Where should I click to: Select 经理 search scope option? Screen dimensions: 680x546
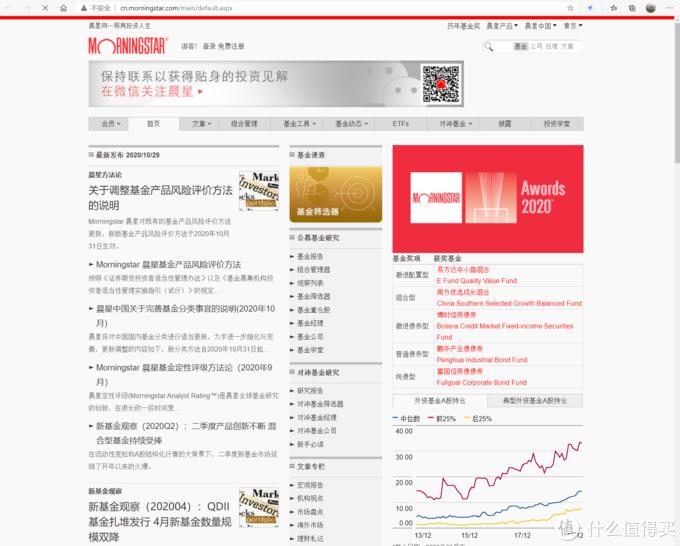click(551, 46)
